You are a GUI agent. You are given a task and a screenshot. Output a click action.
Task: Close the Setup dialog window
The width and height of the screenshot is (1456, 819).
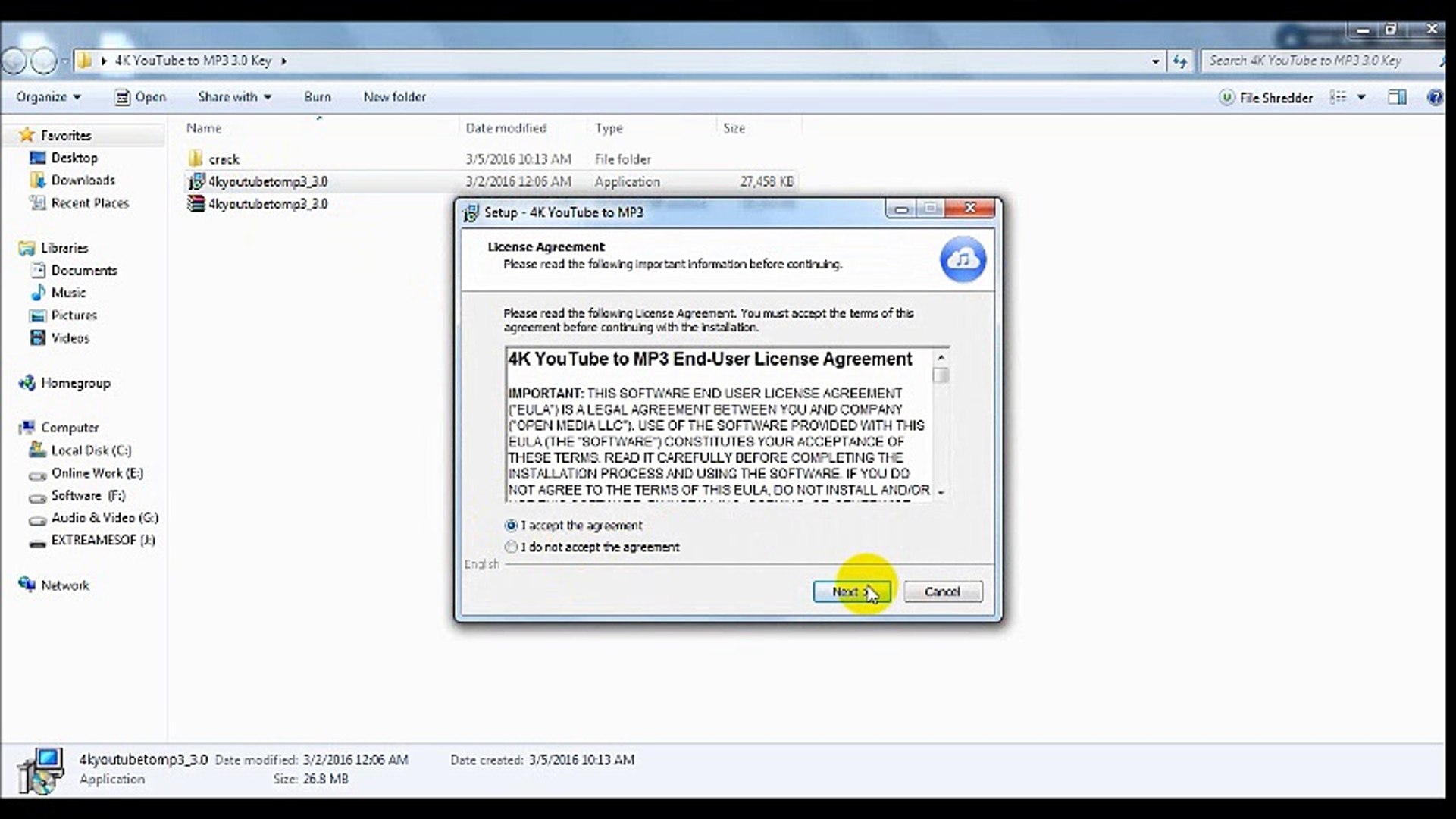click(969, 209)
